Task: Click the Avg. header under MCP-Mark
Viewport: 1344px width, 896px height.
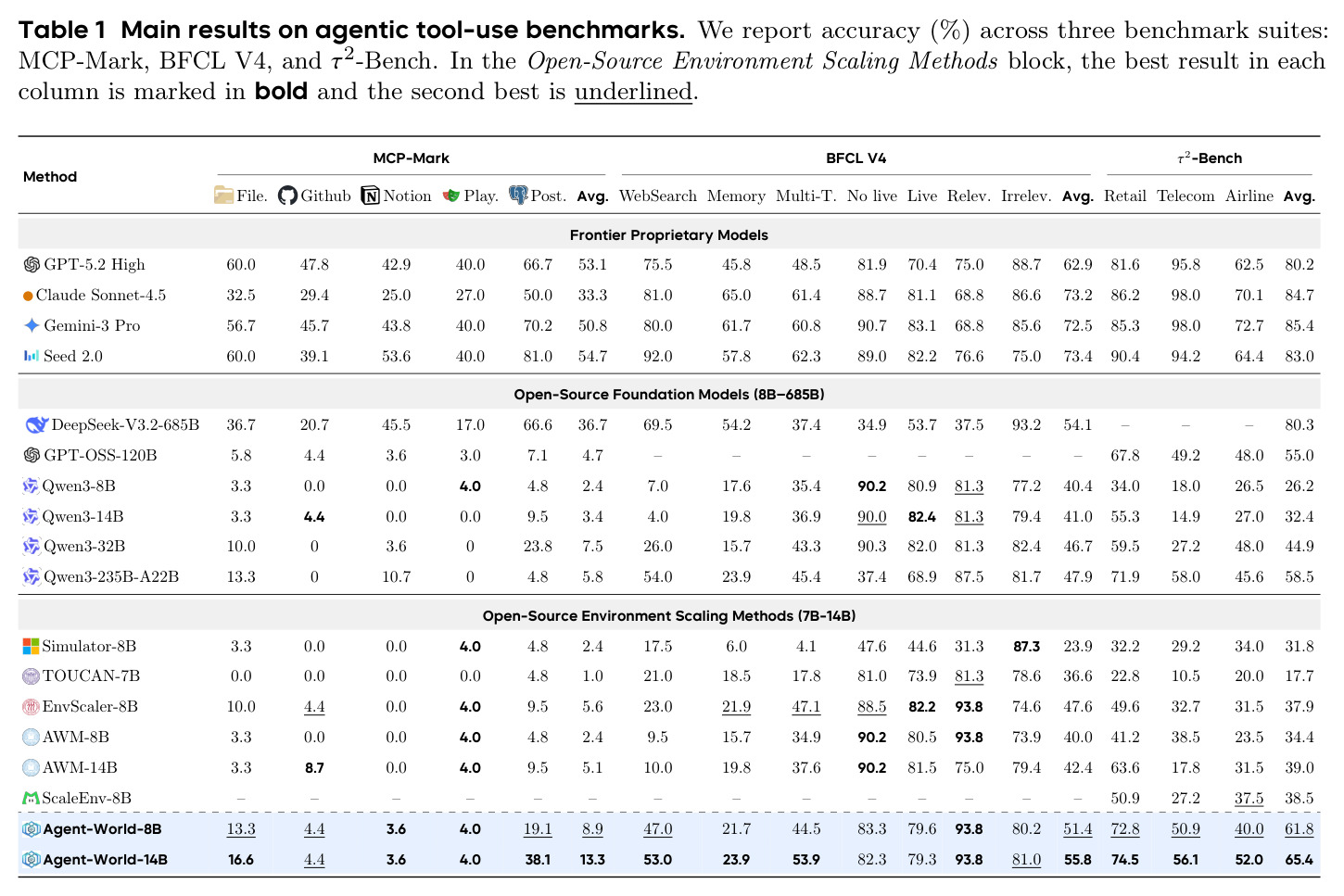Action: [x=593, y=196]
